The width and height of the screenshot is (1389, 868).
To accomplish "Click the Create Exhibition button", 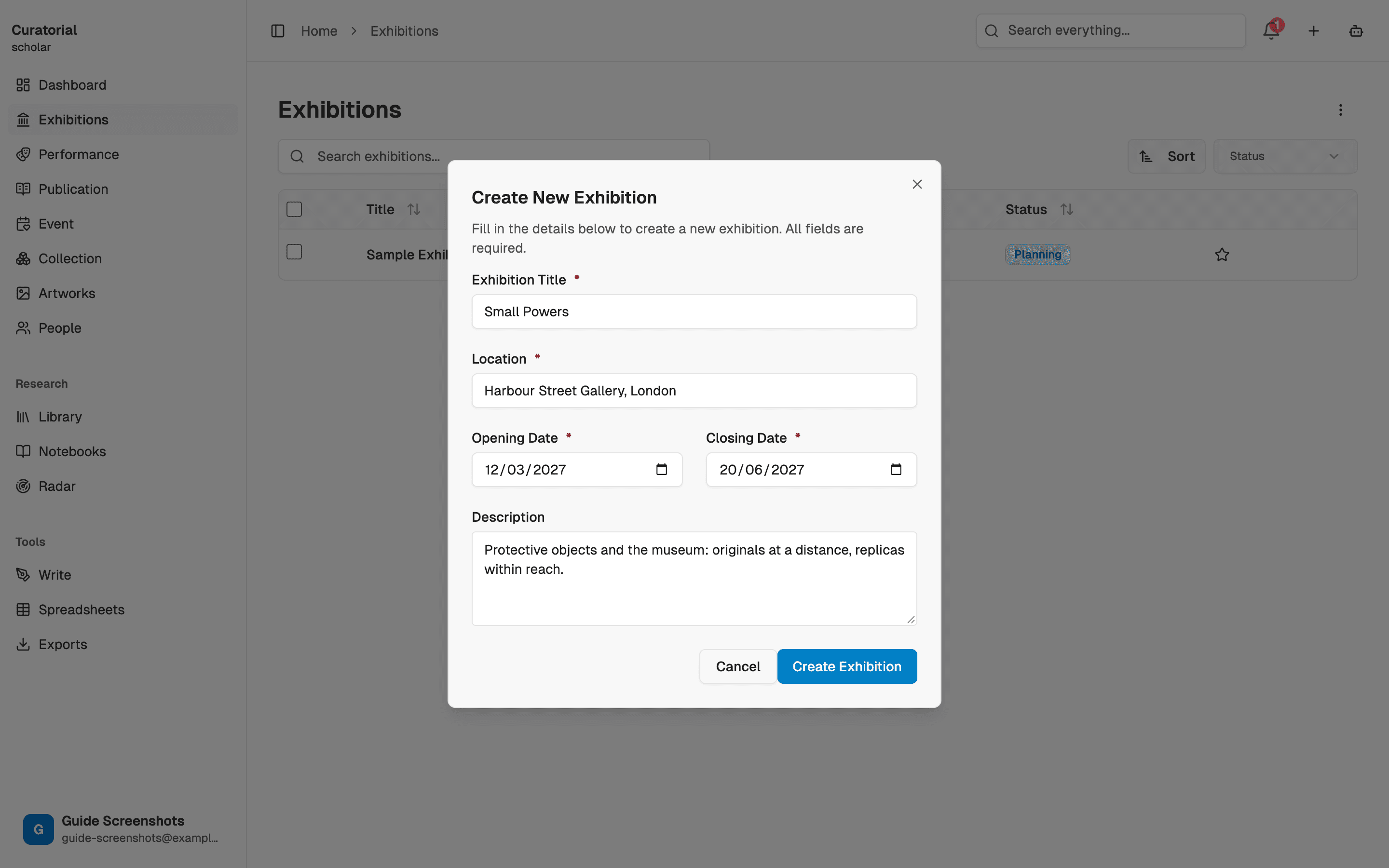I will pyautogui.click(x=846, y=666).
